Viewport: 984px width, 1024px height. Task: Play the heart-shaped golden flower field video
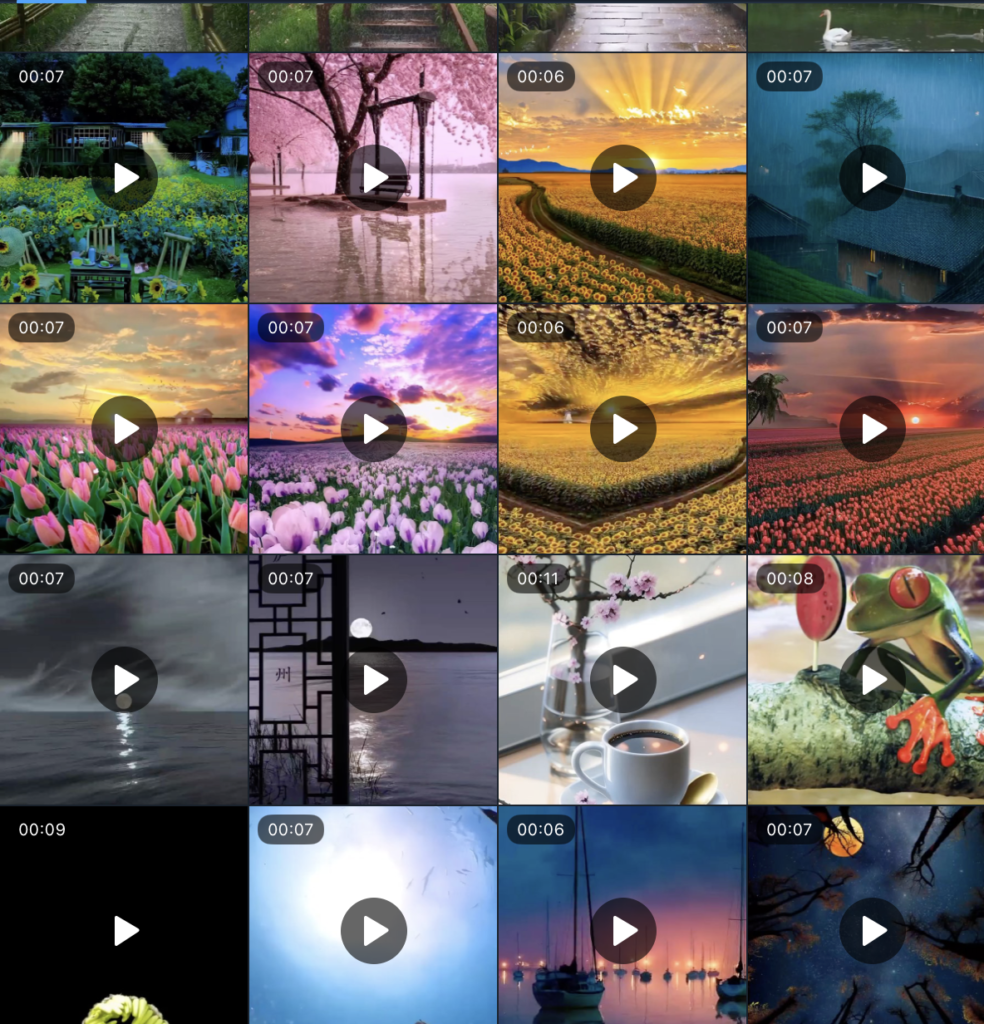coord(623,429)
